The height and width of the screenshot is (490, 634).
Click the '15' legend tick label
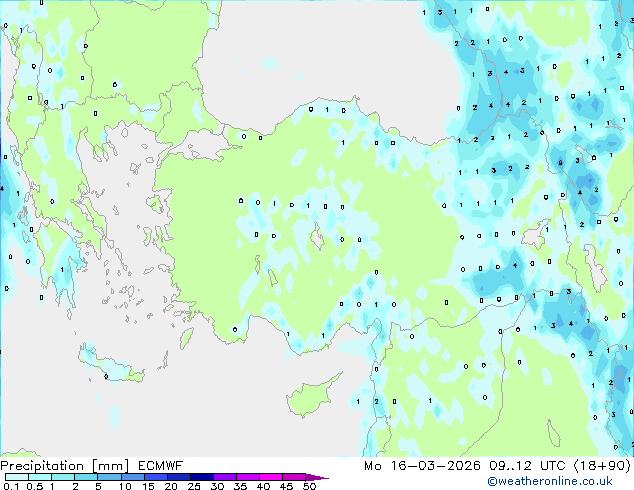148,486
